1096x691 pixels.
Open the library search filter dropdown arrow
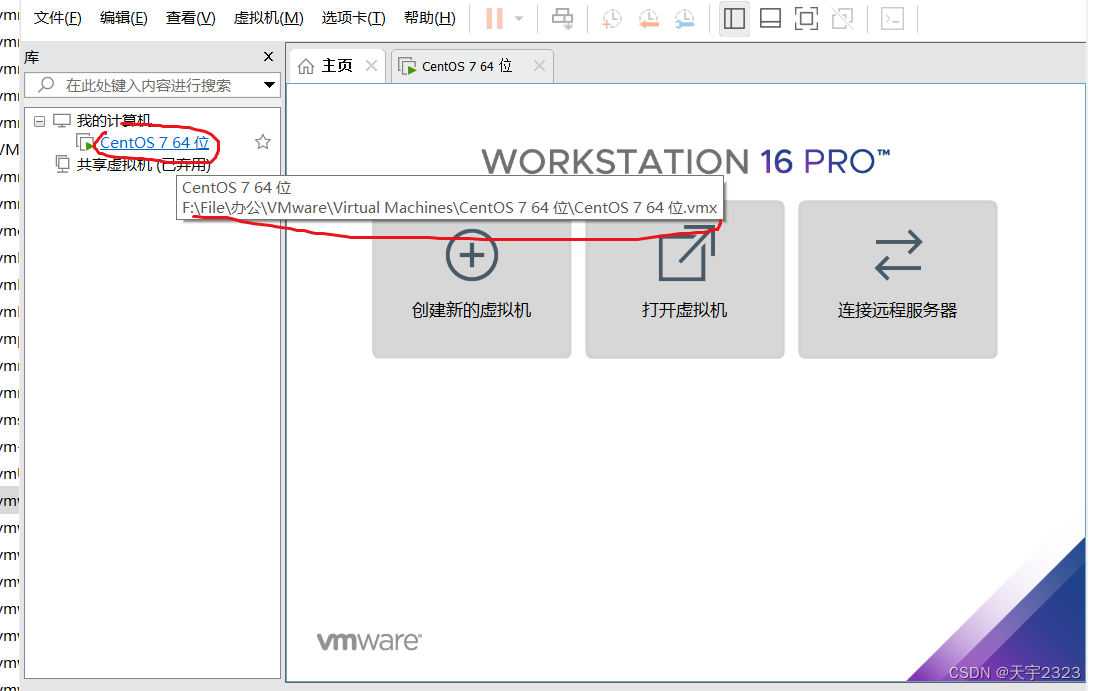click(x=269, y=85)
